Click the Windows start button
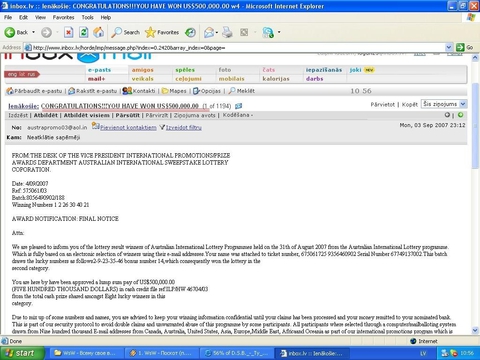Screen dimensions: 480x360 pyautogui.click(x=22, y=353)
